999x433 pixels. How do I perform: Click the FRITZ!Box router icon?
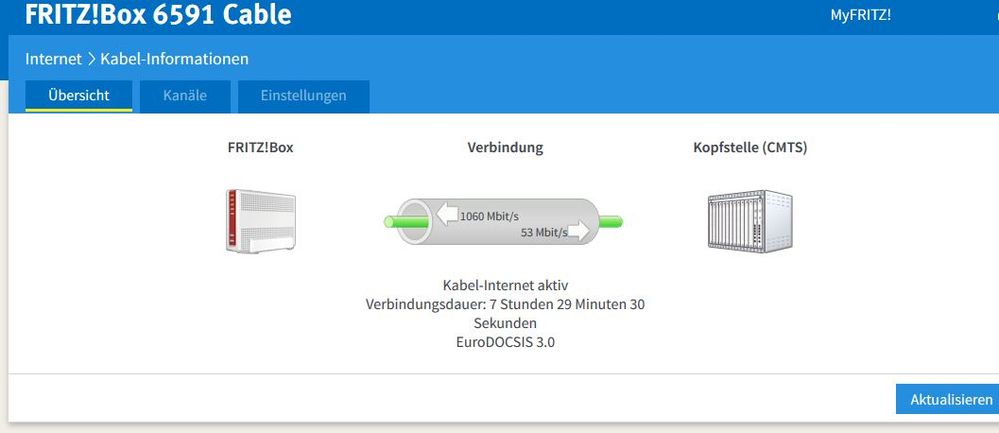point(260,221)
